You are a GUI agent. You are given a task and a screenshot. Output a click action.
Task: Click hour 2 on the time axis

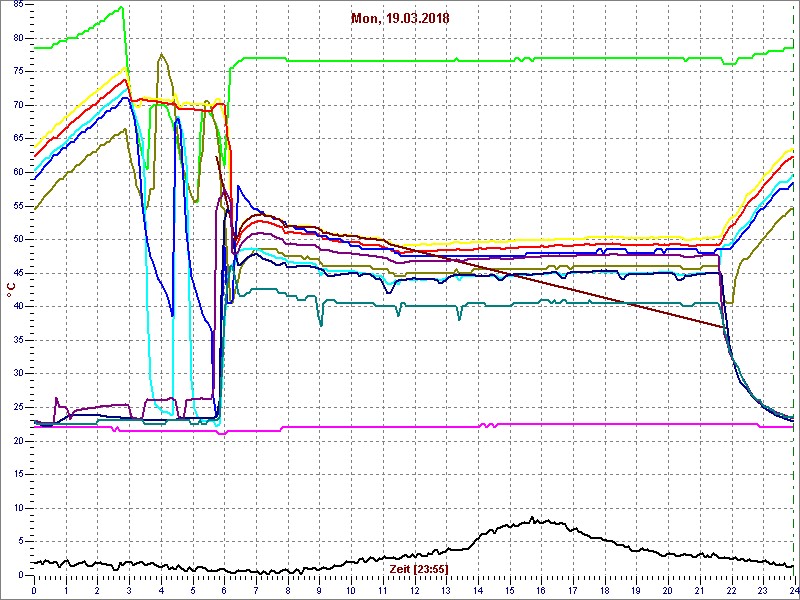97,590
